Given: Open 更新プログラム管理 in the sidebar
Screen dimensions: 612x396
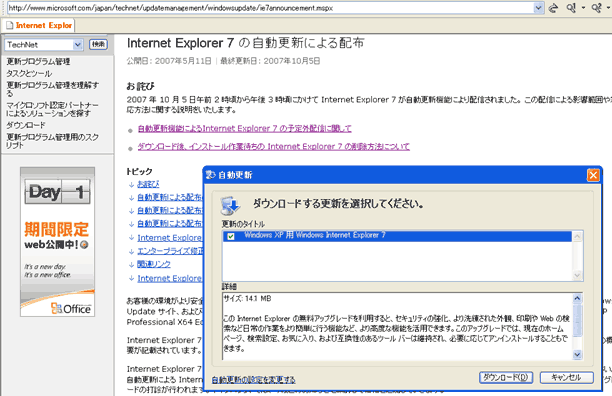Looking at the screenshot, I should [38, 61].
